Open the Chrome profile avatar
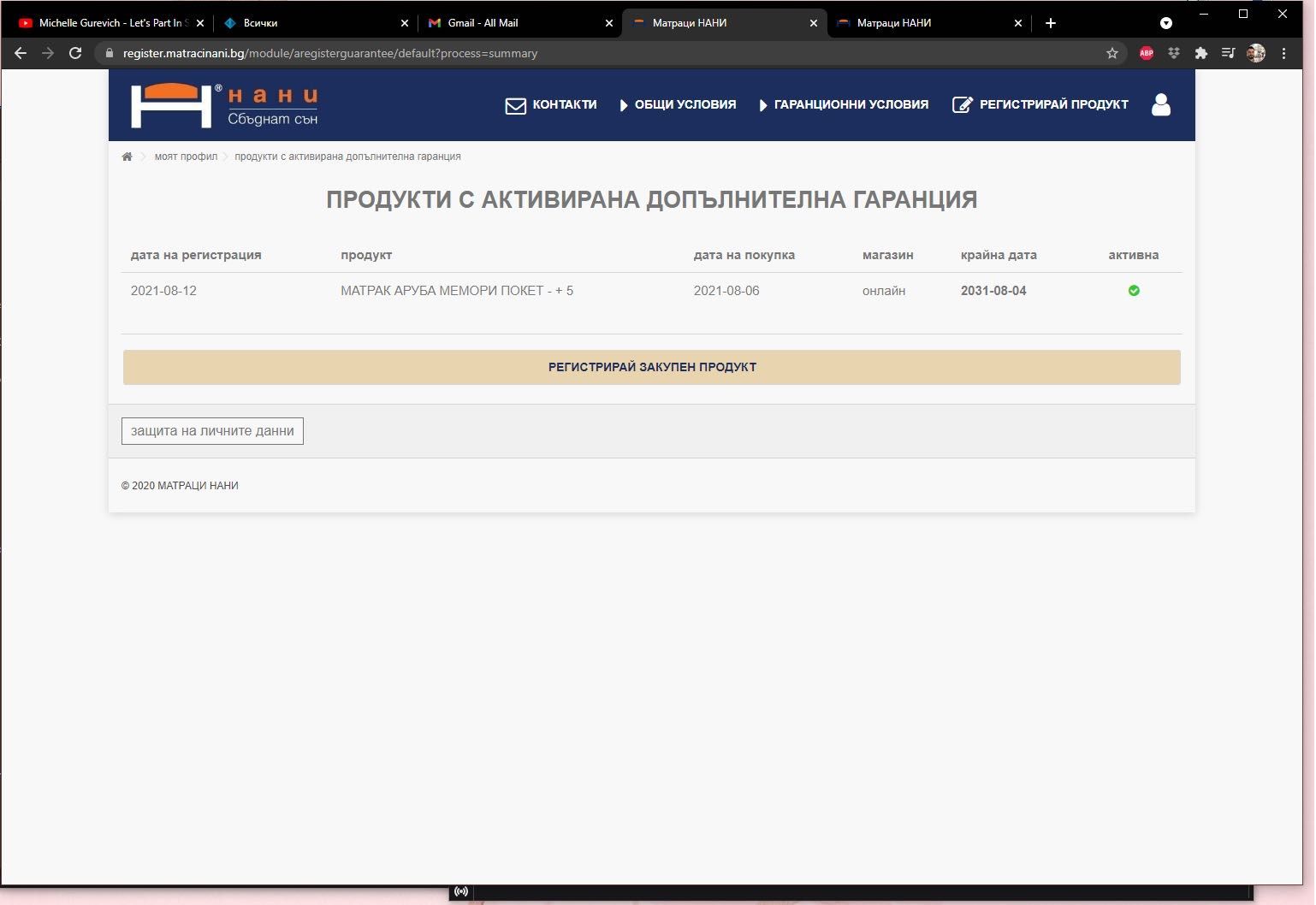The height and width of the screenshot is (905, 1316). (1256, 53)
